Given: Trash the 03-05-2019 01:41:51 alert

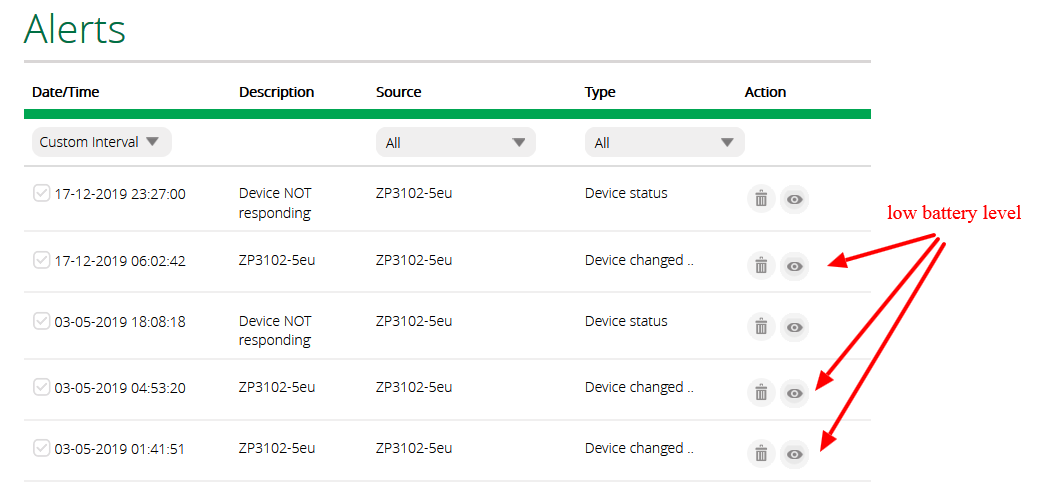Looking at the screenshot, I should tap(761, 454).
